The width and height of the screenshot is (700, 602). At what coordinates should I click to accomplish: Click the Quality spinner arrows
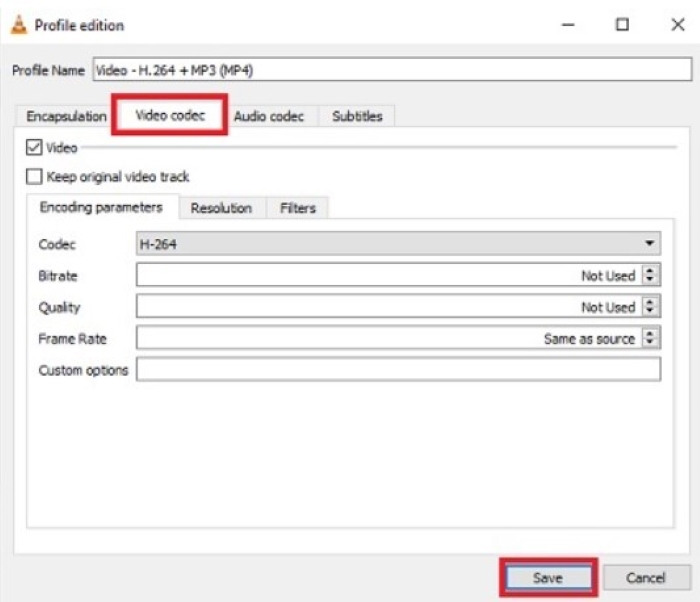click(x=651, y=307)
